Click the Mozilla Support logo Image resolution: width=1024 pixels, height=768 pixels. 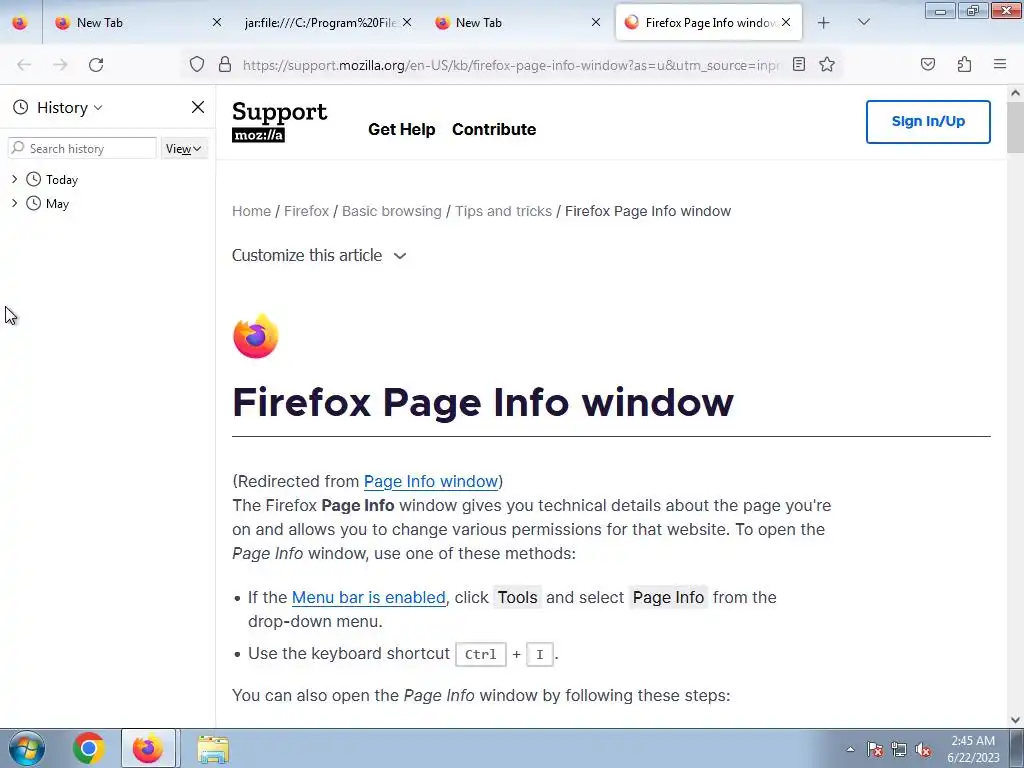click(x=279, y=121)
